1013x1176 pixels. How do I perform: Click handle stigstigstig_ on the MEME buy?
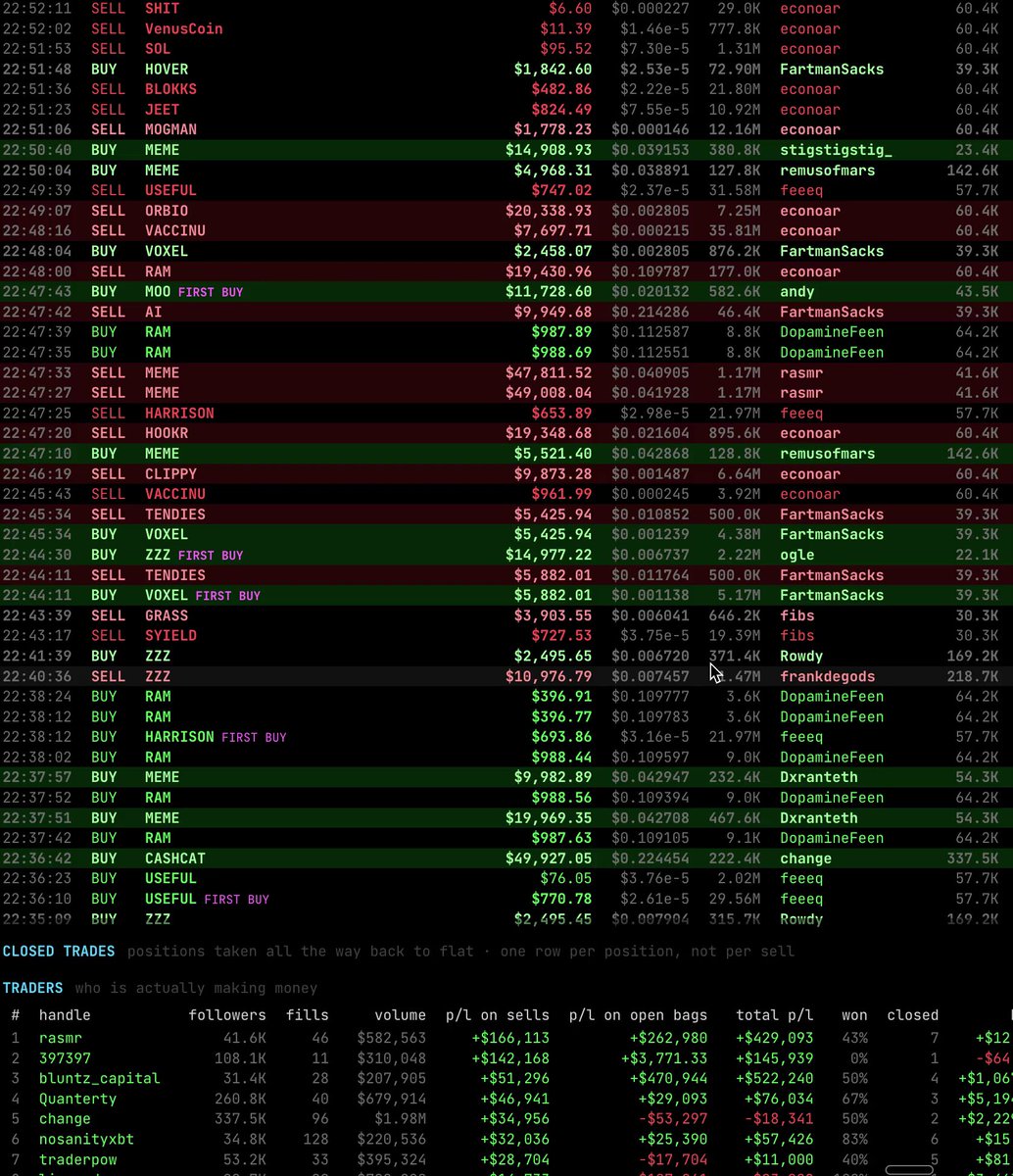click(836, 150)
